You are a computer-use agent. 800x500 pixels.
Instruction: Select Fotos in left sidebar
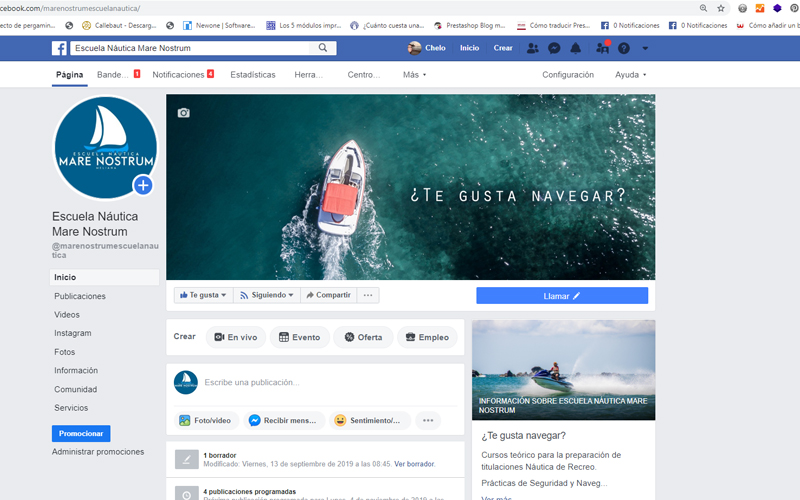[65, 352]
